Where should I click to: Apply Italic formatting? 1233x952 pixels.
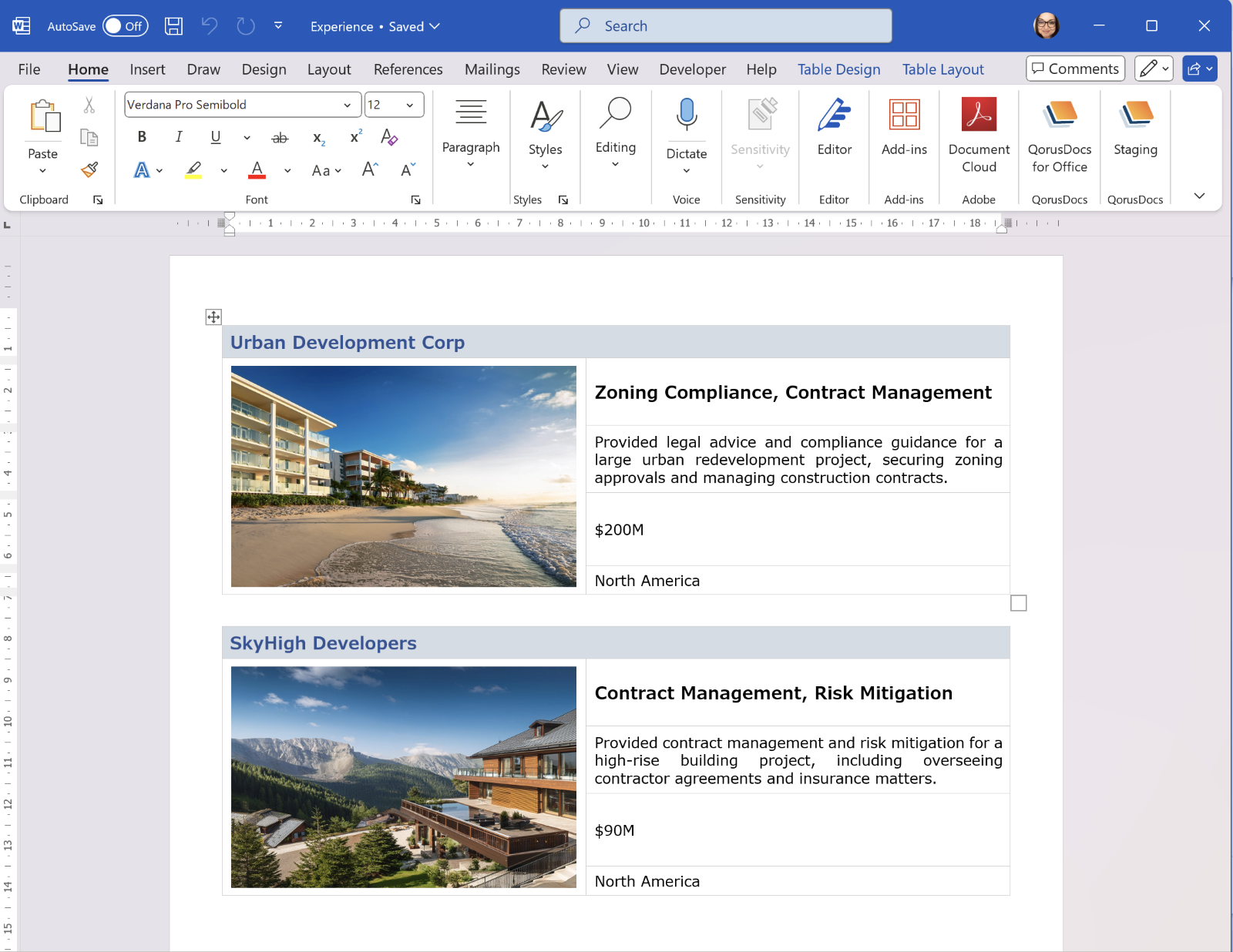point(179,137)
